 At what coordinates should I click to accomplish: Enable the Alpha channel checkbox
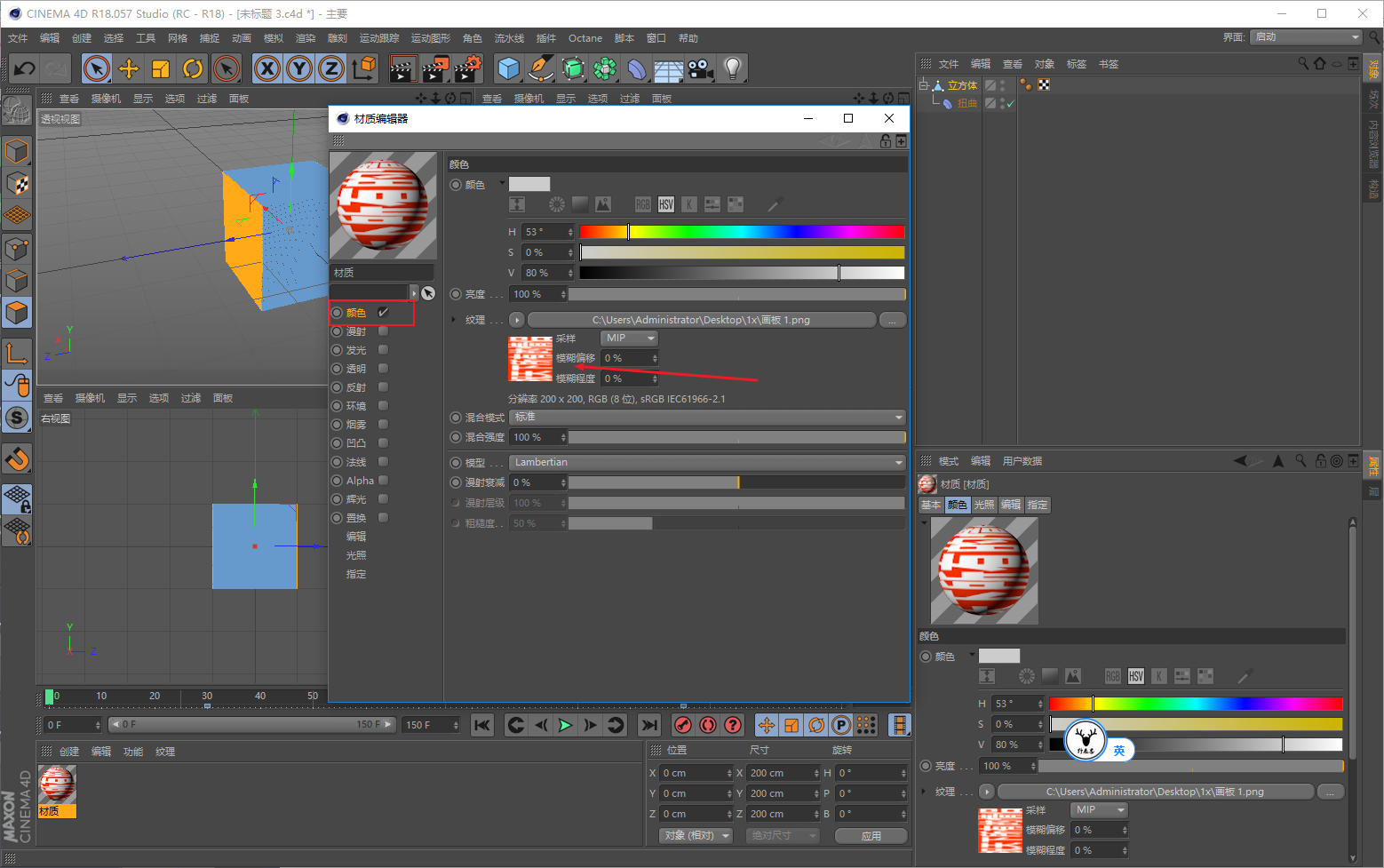383,481
